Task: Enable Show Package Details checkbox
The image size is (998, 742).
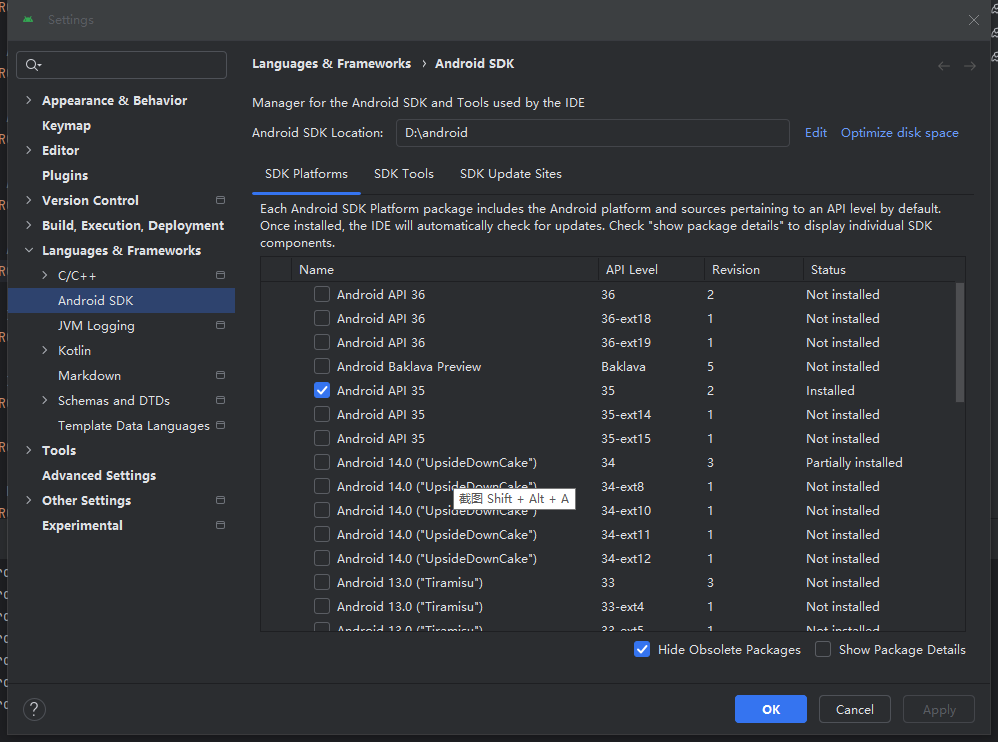Action: click(x=823, y=650)
